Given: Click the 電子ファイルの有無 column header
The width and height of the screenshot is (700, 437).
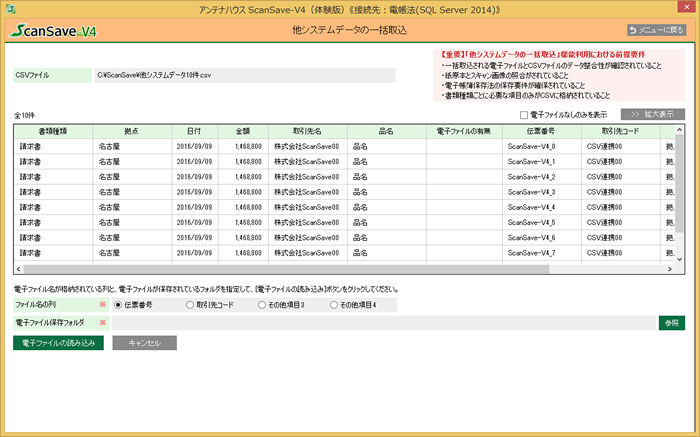Looking at the screenshot, I should pyautogui.click(x=464, y=131).
